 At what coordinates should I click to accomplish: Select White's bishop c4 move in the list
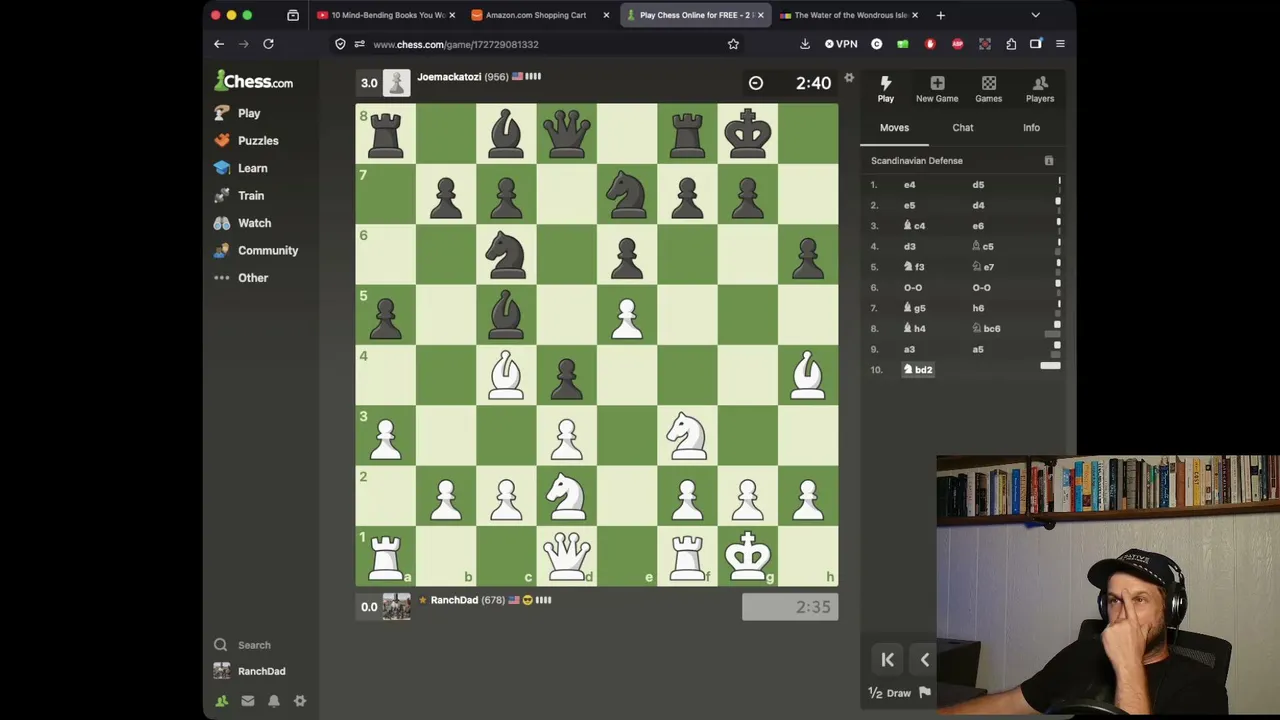point(915,226)
